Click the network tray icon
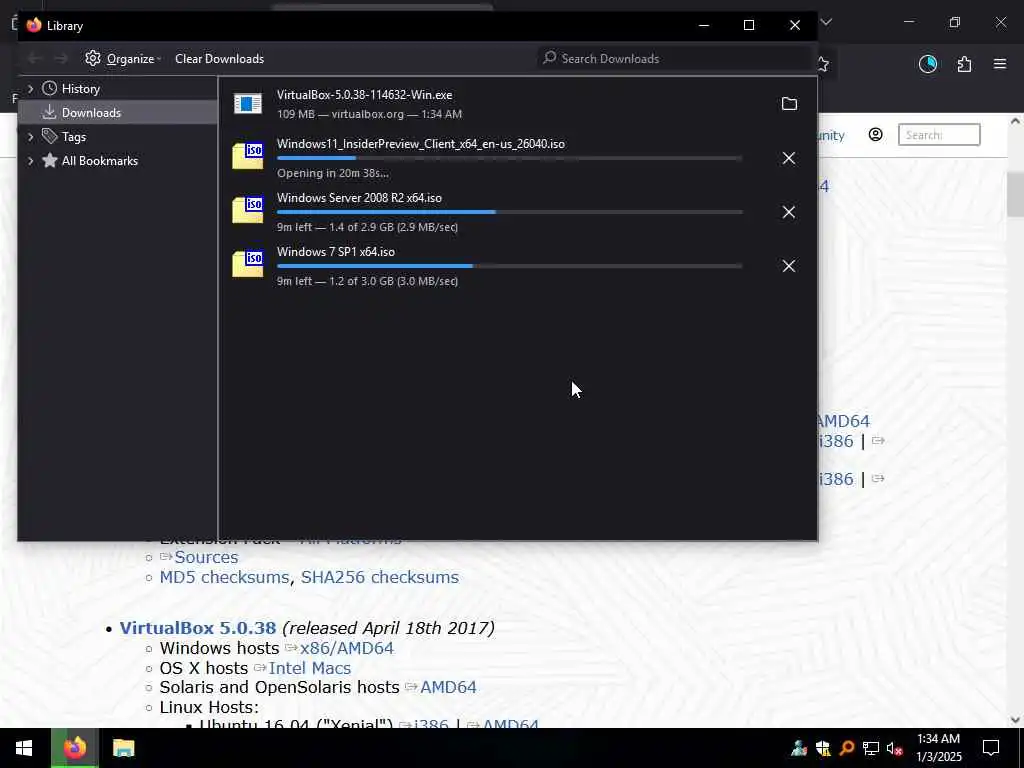This screenshot has width=1024, height=768. pyautogui.click(x=871, y=748)
